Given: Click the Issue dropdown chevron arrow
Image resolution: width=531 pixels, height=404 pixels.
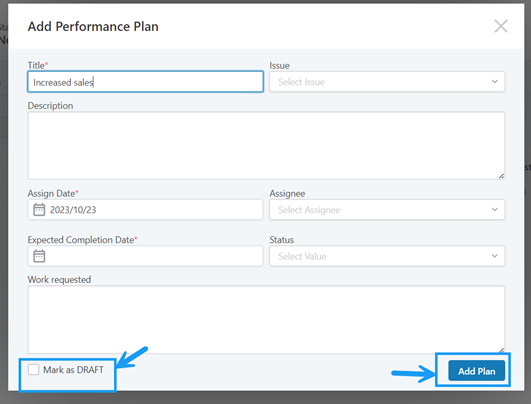Looking at the screenshot, I should click(494, 82).
